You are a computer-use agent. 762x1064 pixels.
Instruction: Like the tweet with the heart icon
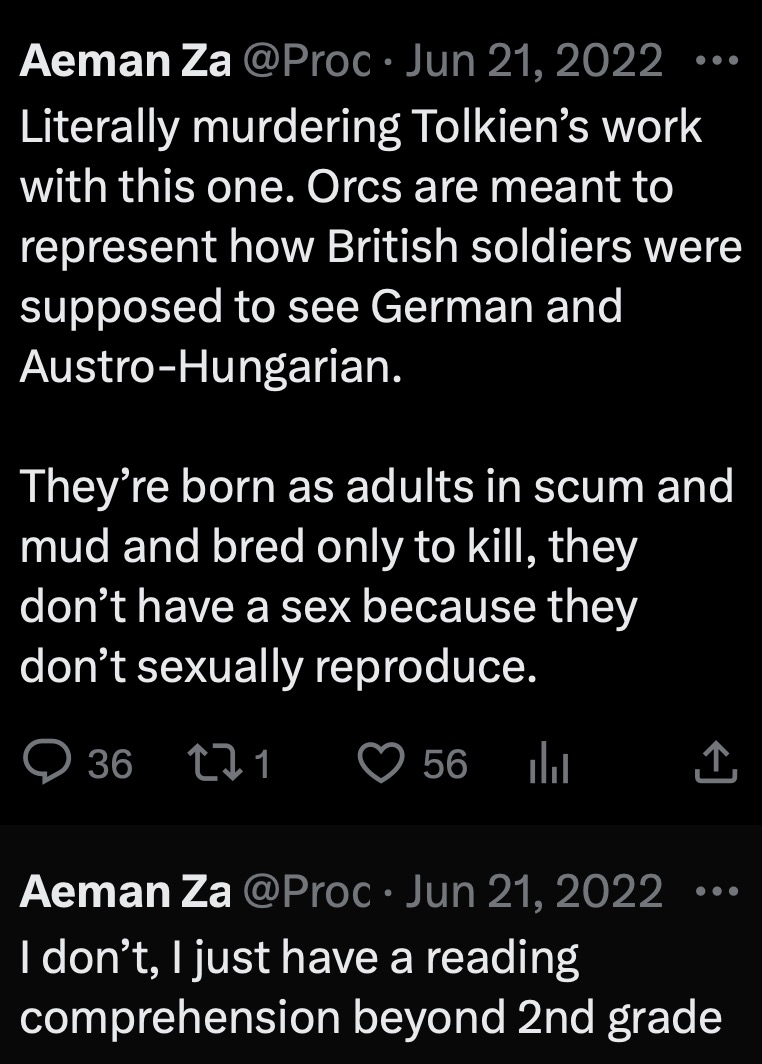pyautogui.click(x=380, y=764)
